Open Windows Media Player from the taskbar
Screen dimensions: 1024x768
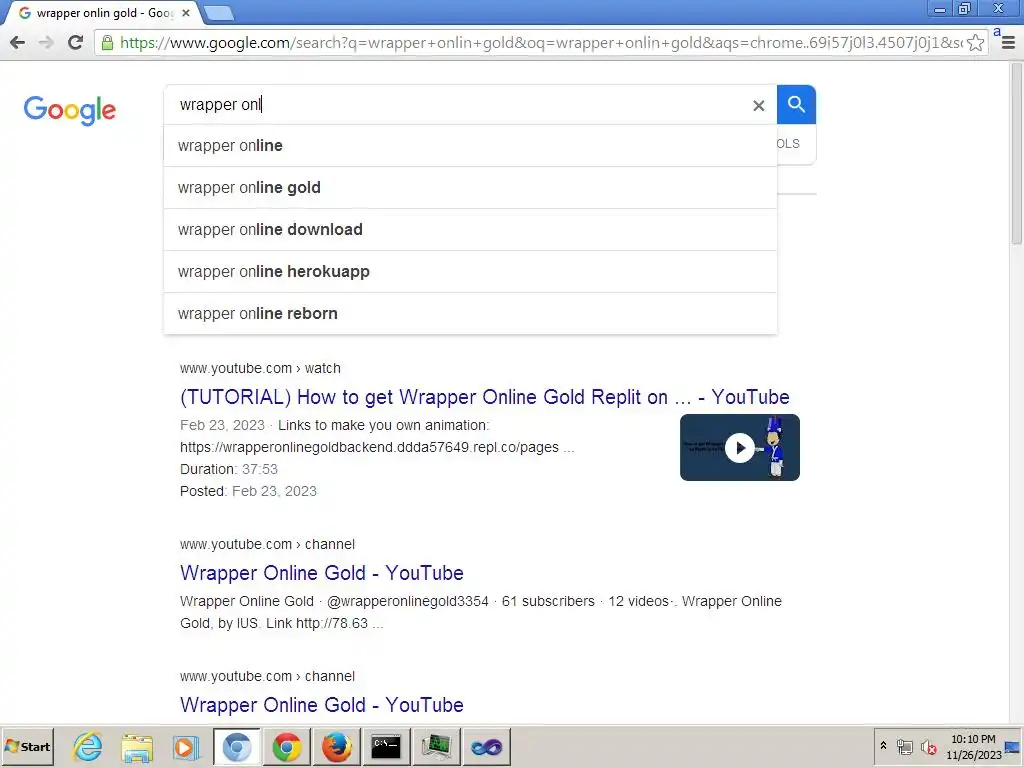(x=187, y=746)
